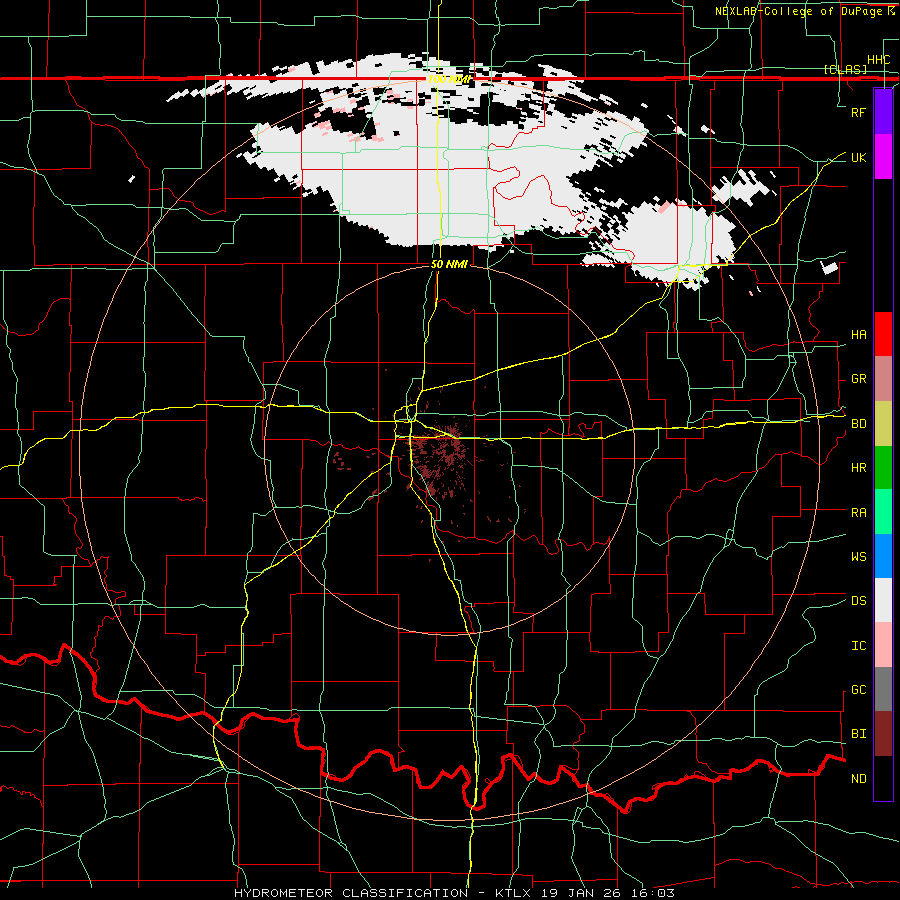
Task: Click the UK legend label
Action: coord(858,158)
